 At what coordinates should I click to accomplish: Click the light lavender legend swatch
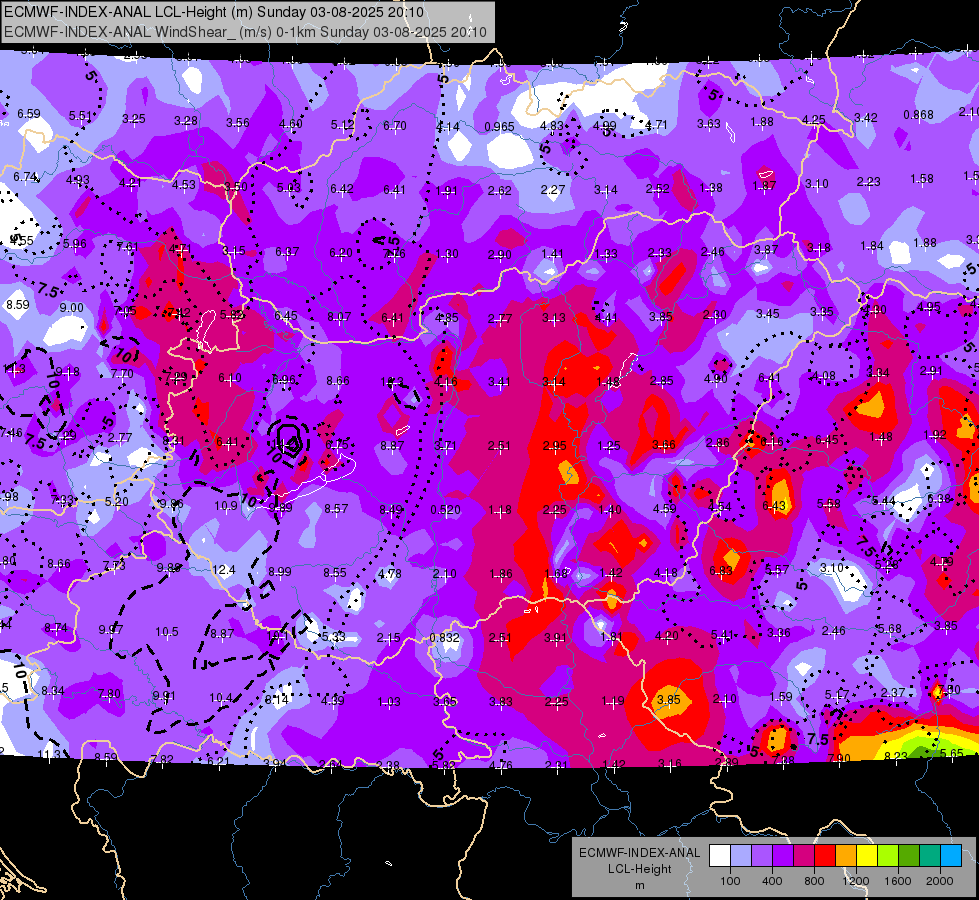pos(741,855)
